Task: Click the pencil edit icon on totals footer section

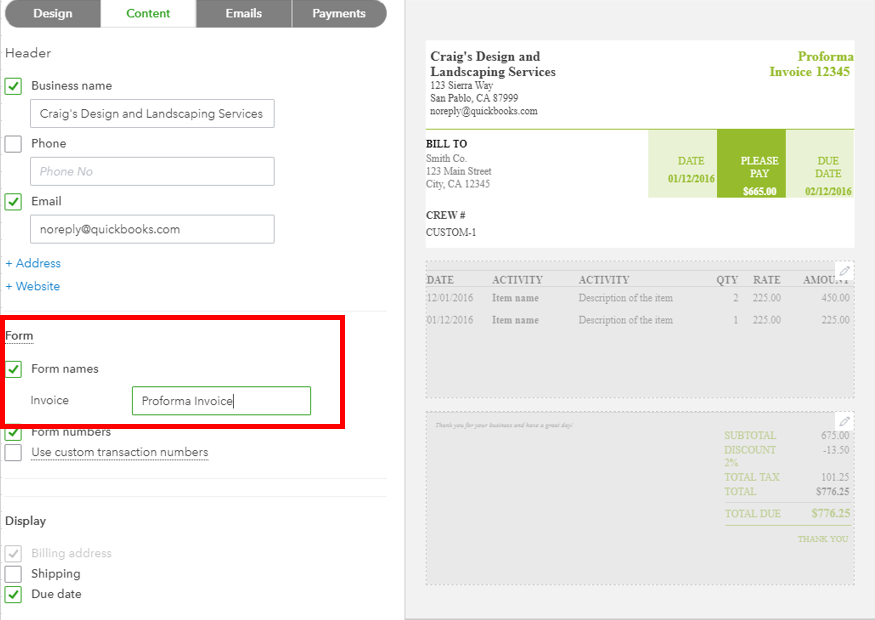Action: coord(845,421)
